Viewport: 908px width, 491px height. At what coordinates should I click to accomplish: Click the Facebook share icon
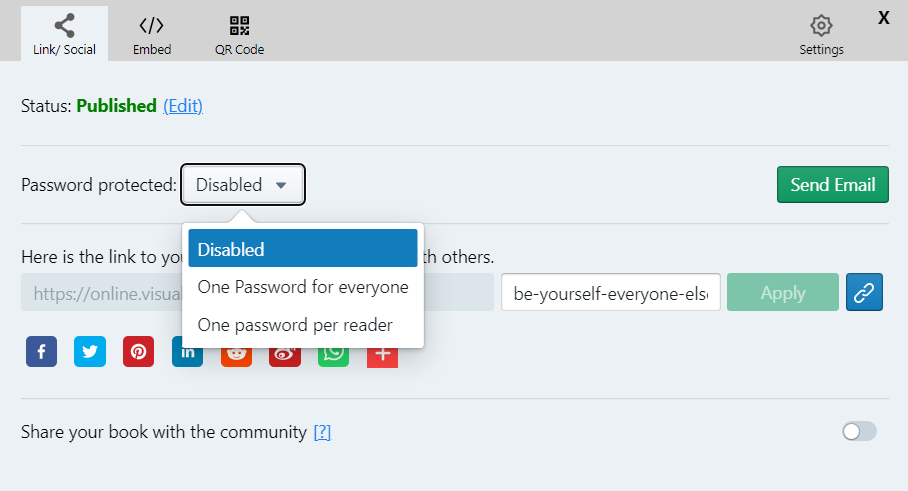click(41, 352)
